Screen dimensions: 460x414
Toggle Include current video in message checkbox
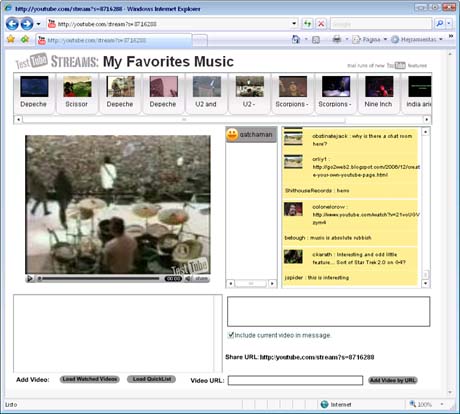[x=231, y=335]
